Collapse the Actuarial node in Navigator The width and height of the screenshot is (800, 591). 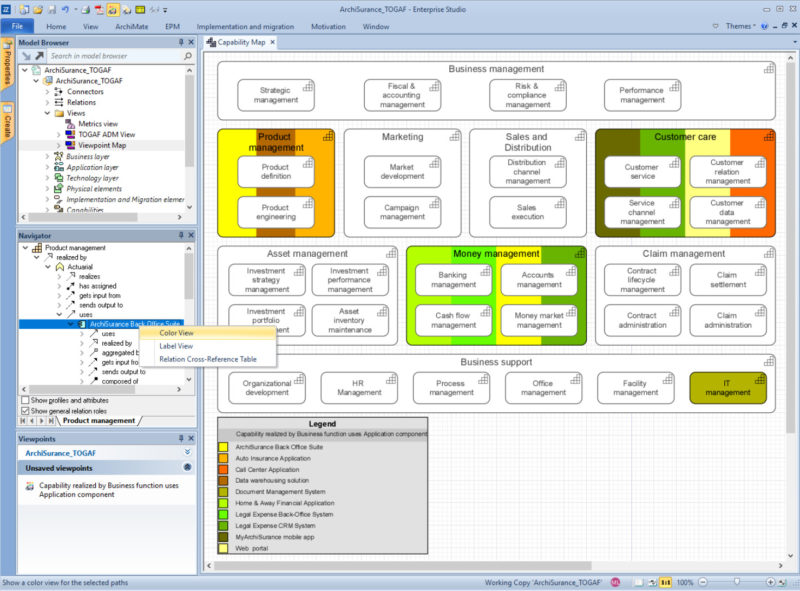point(48,267)
